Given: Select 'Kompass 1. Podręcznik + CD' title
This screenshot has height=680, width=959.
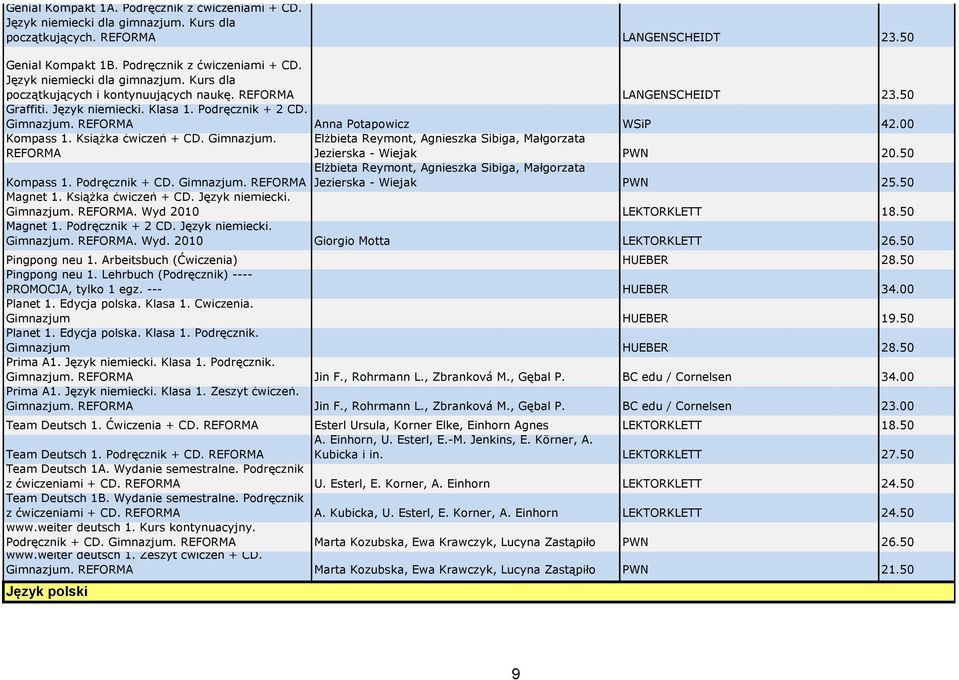Looking at the screenshot, I should tap(156, 183).
